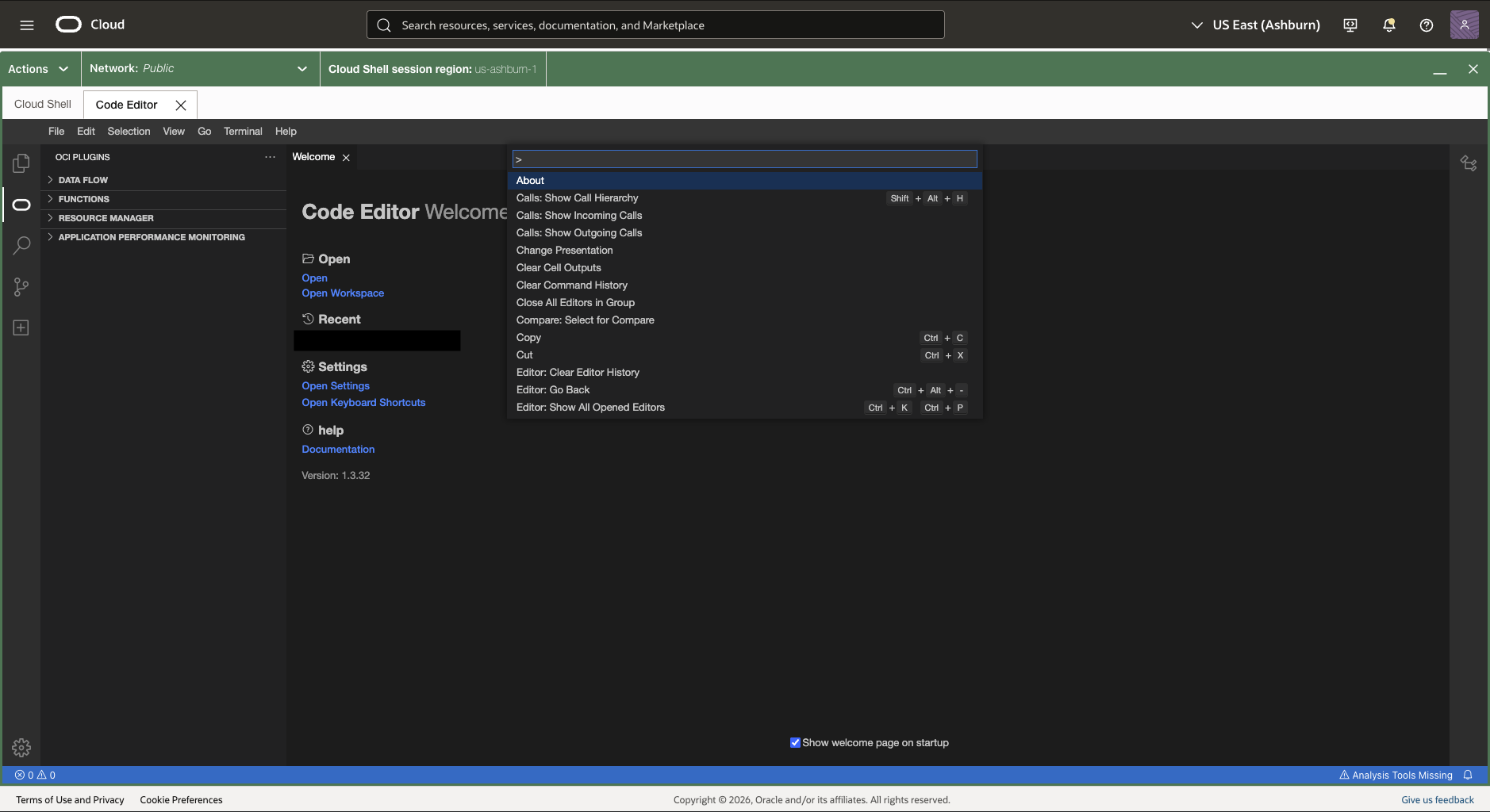Select Close All Editors in Group
Image resolution: width=1490 pixels, height=812 pixels.
pyautogui.click(x=744, y=303)
